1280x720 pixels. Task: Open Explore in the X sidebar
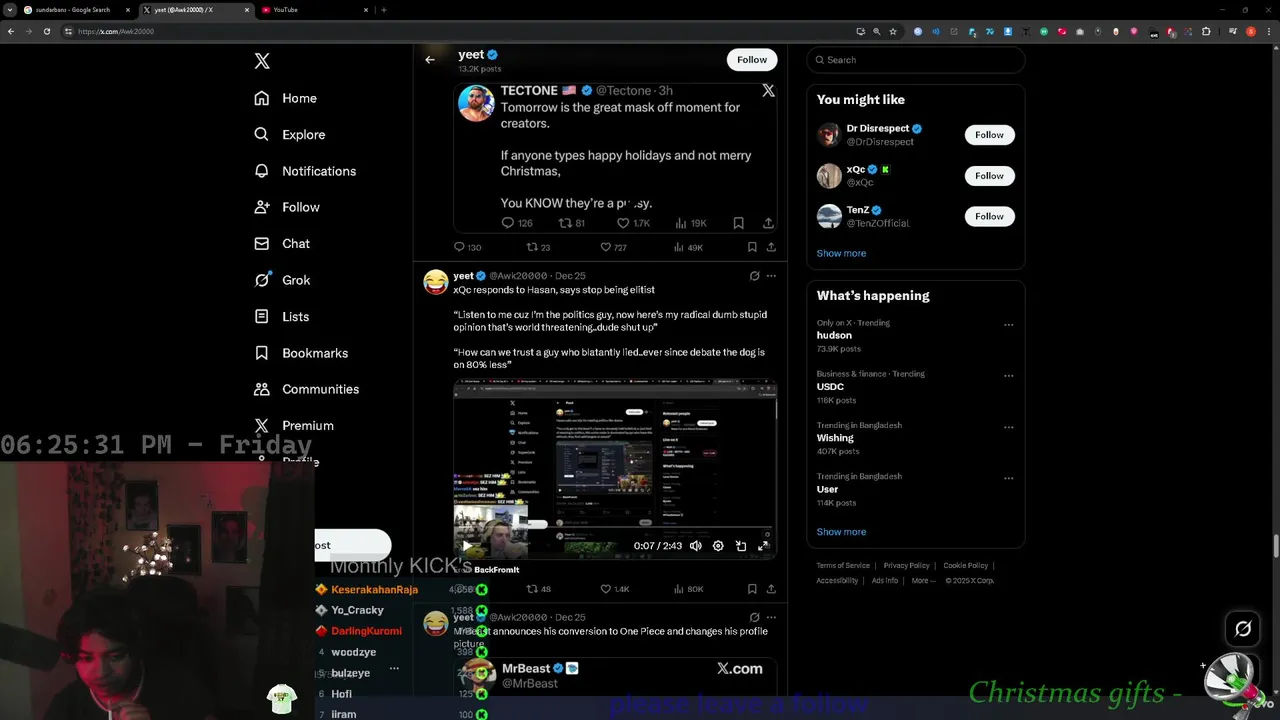290,134
